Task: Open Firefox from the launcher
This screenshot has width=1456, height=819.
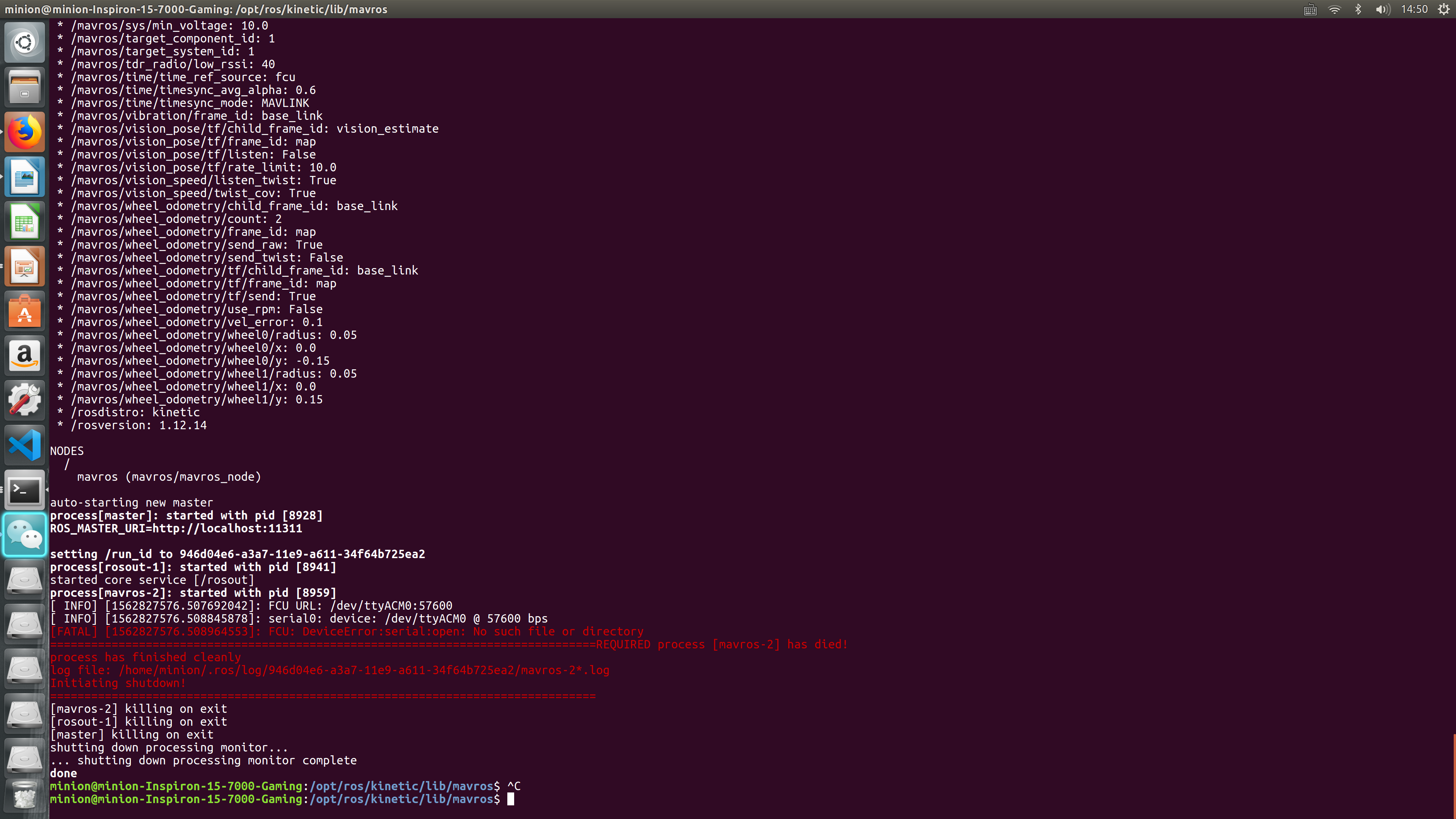Action: point(24,131)
